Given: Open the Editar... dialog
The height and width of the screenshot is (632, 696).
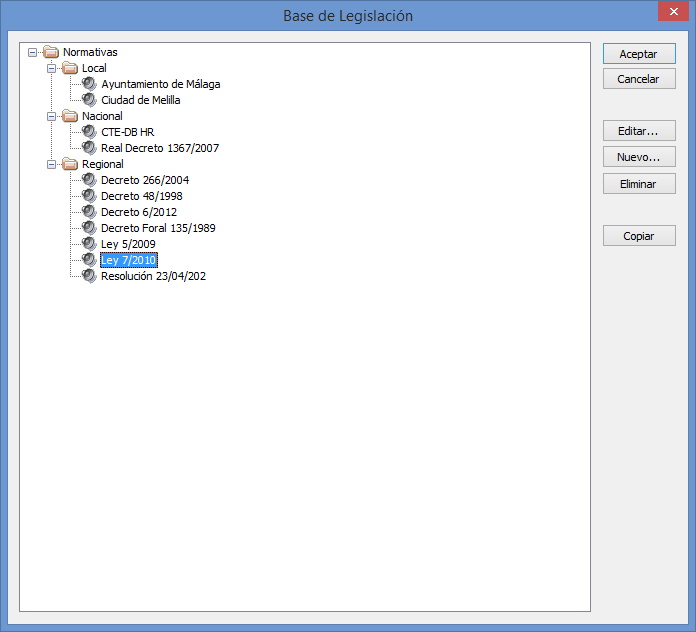Looking at the screenshot, I should (x=639, y=130).
